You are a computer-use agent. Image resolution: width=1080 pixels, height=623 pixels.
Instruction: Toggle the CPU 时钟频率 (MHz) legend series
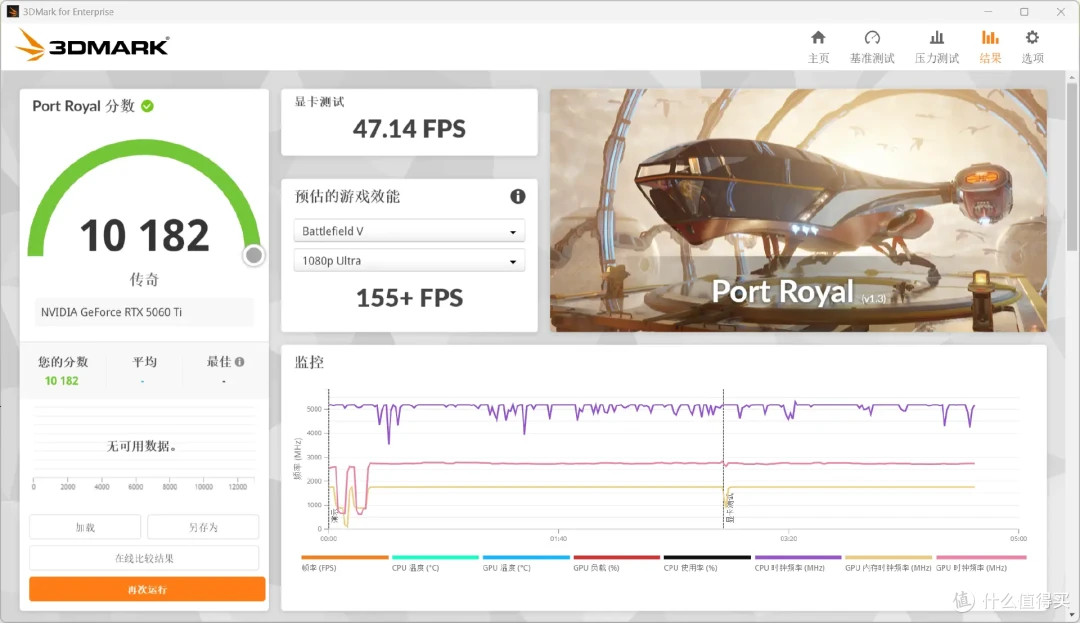[x=798, y=563]
